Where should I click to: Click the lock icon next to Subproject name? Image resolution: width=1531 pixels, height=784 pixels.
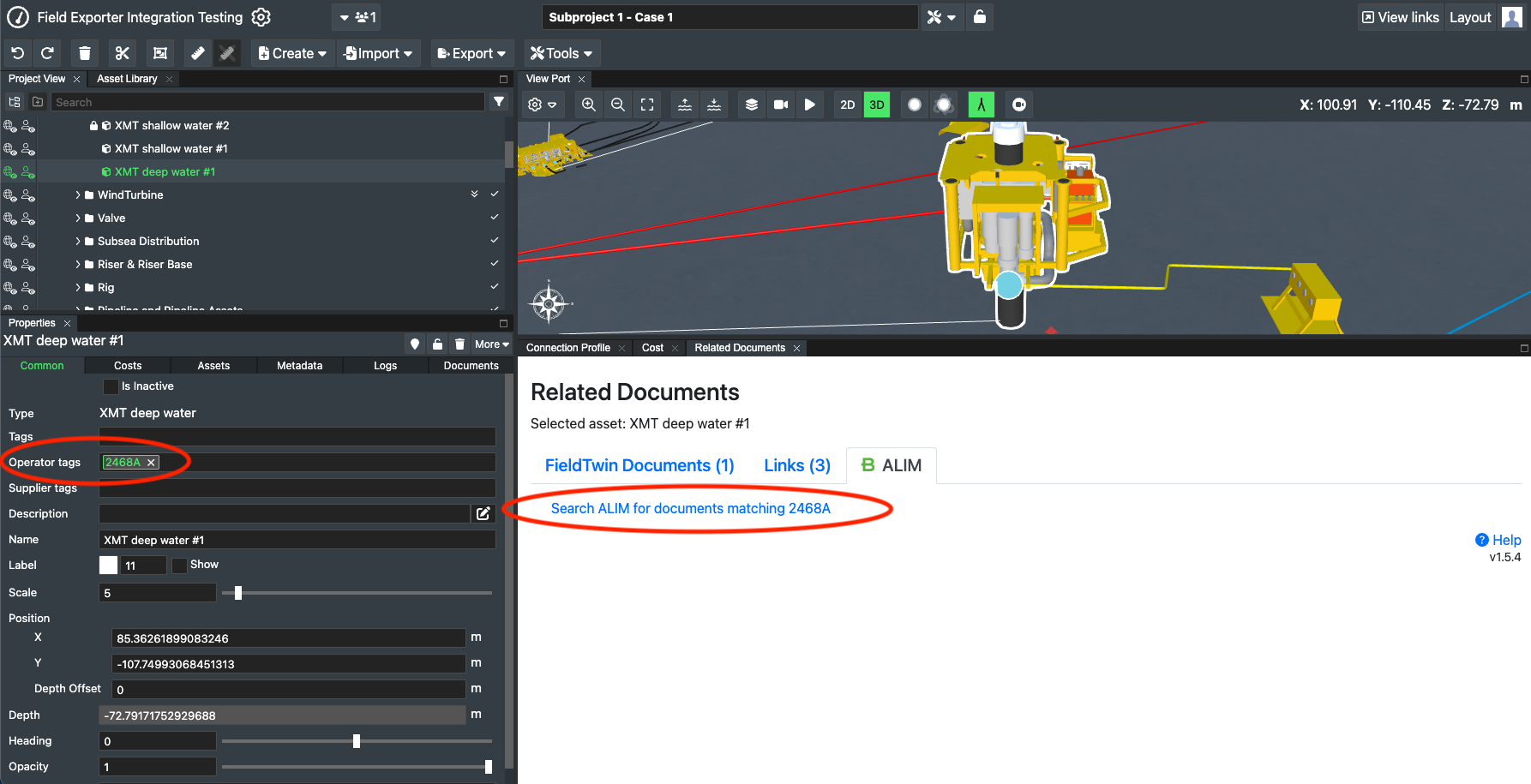pos(980,17)
